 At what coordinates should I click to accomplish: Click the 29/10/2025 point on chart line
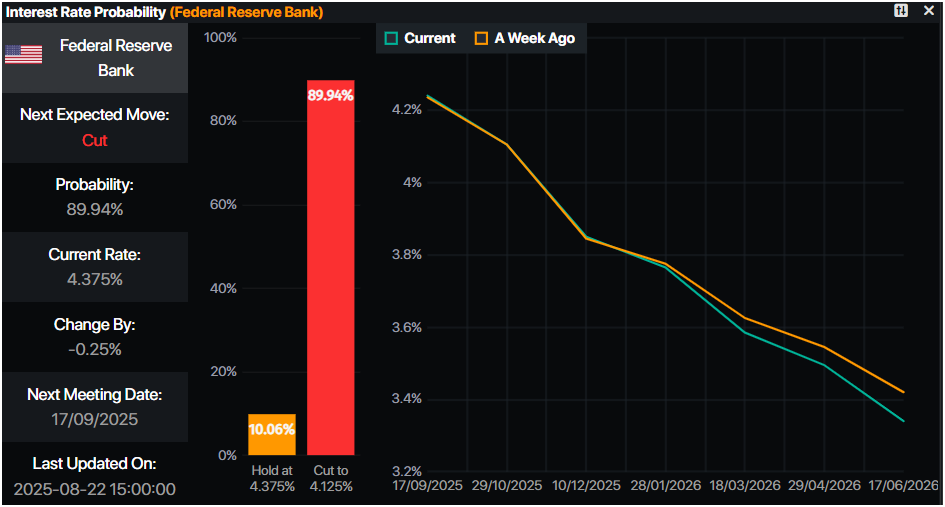(507, 144)
